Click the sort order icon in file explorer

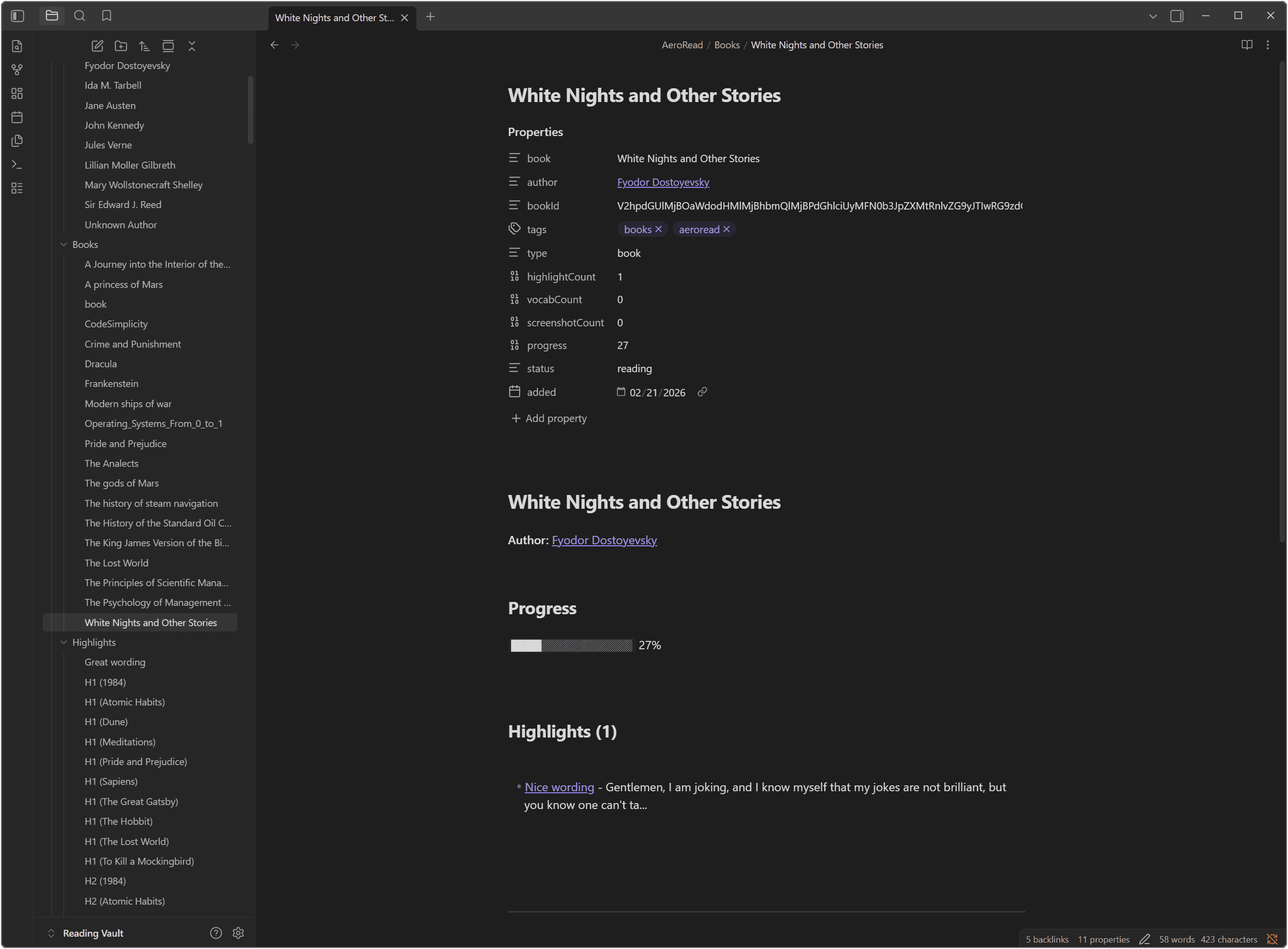(144, 46)
